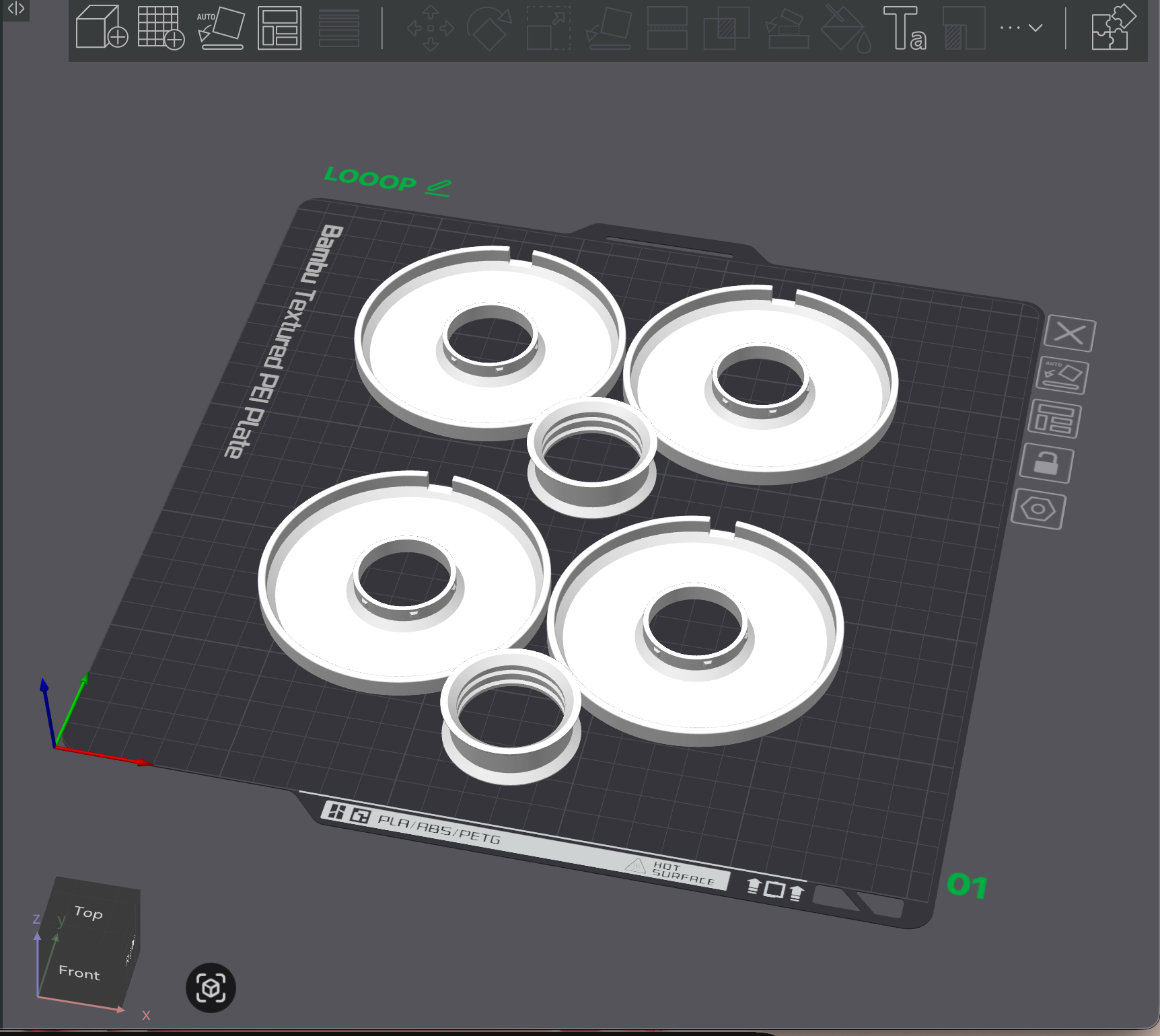Edit the LOOOP plate name
The height and width of the screenshot is (1036, 1160).
click(x=438, y=188)
